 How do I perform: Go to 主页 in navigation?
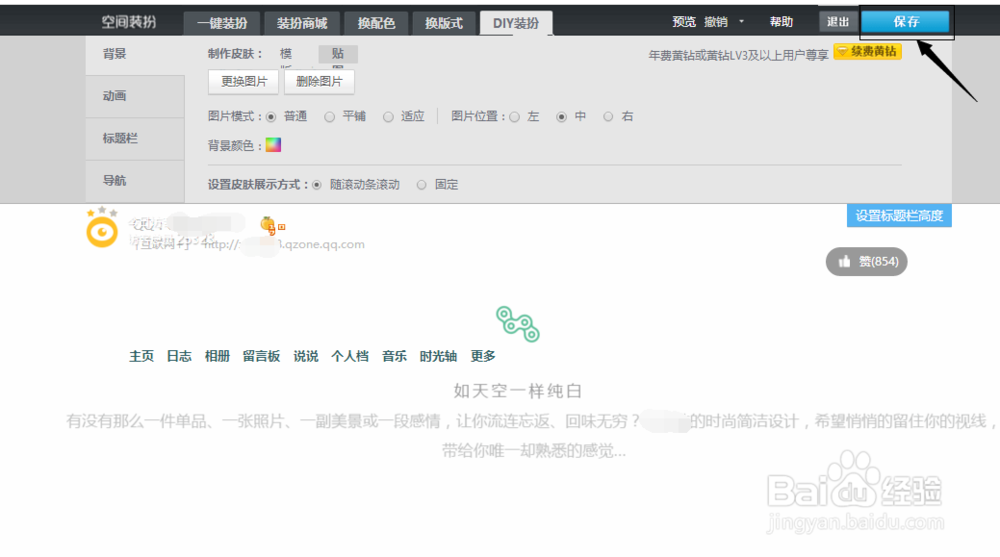click(x=142, y=356)
